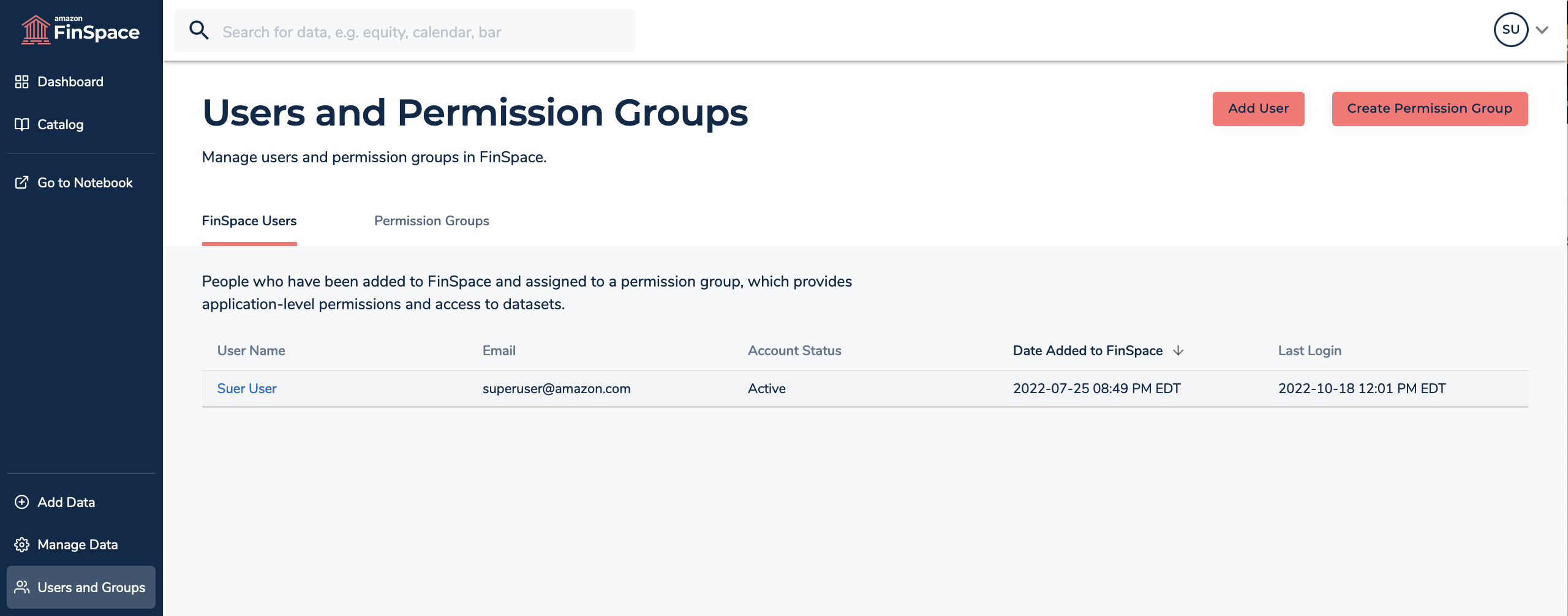Click the magnifying glass search icon
Image resolution: width=1568 pixels, height=616 pixels.
pos(198,29)
